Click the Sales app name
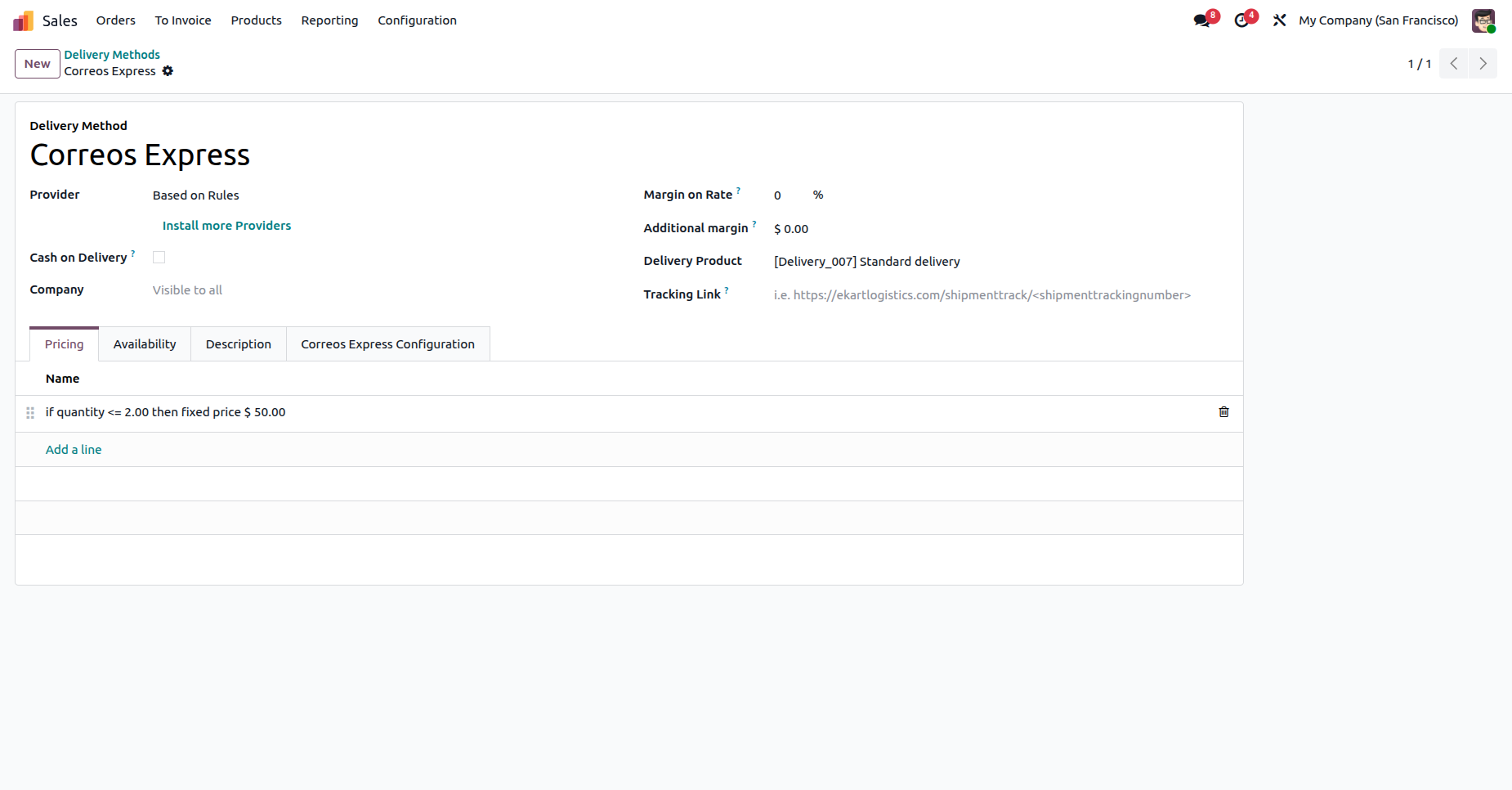The width and height of the screenshot is (1512, 790). pyautogui.click(x=60, y=20)
